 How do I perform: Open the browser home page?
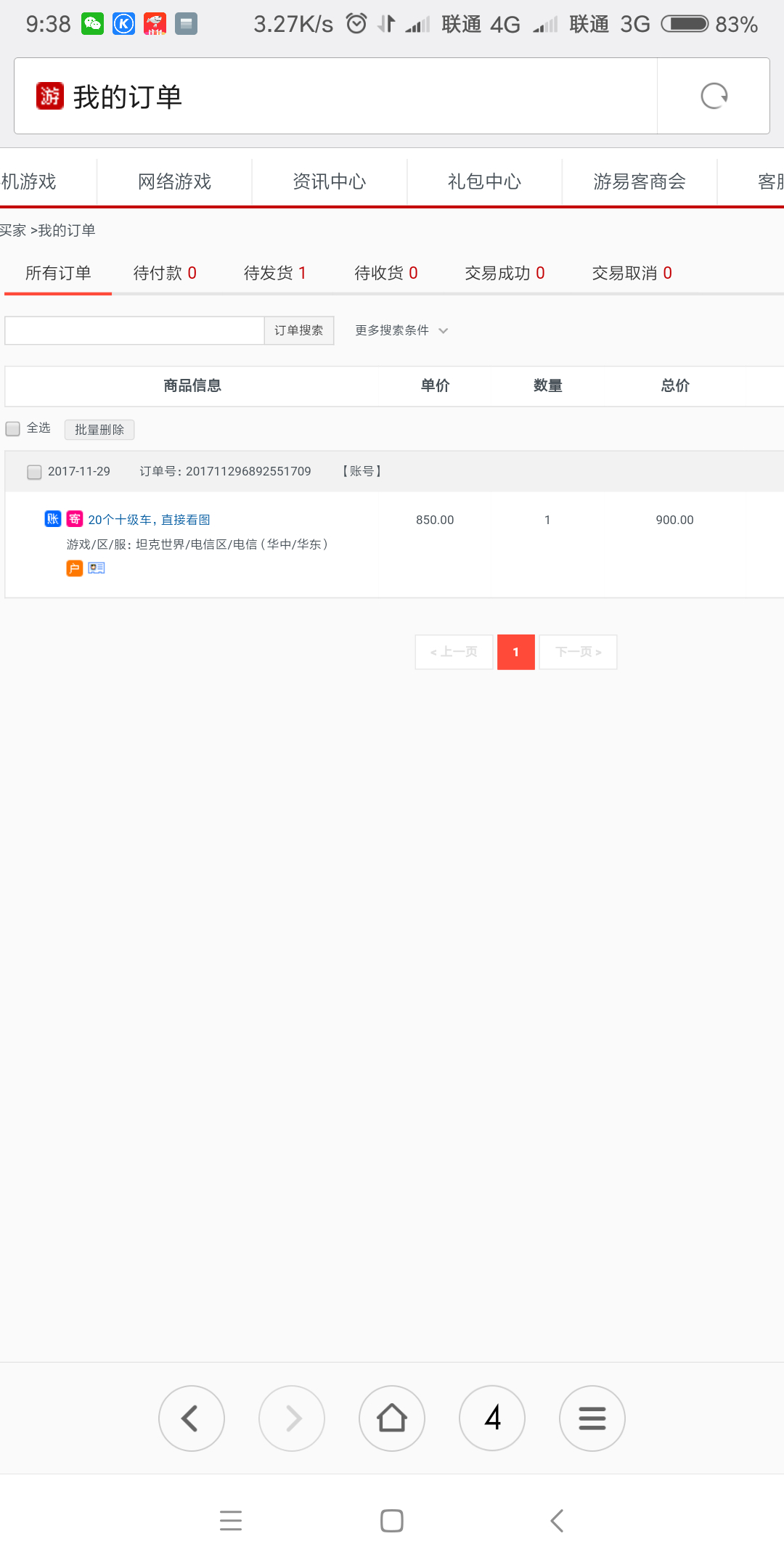392,1418
